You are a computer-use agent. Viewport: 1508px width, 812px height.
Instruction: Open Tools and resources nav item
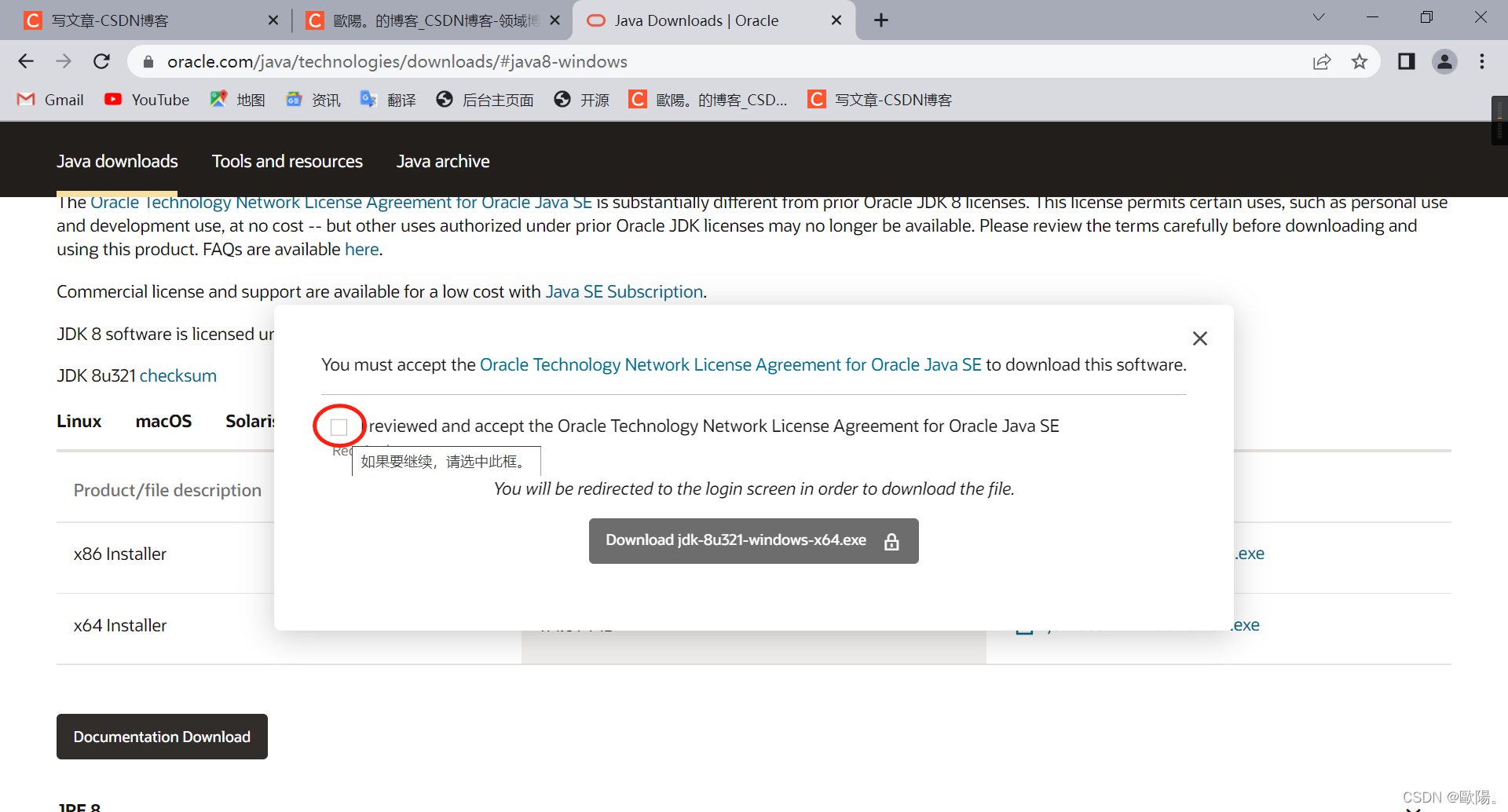click(x=287, y=161)
